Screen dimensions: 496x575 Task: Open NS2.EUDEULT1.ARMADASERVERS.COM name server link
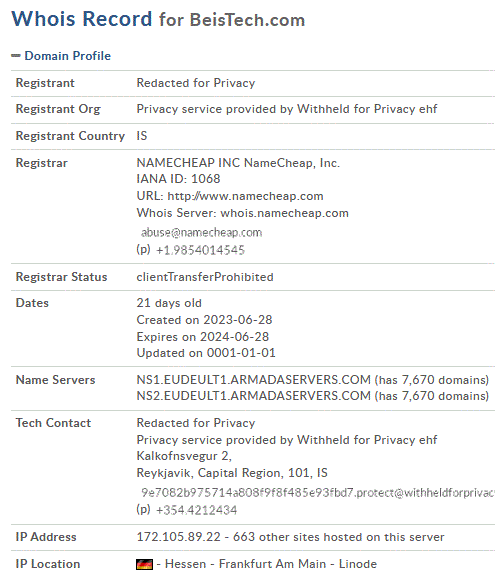point(254,396)
